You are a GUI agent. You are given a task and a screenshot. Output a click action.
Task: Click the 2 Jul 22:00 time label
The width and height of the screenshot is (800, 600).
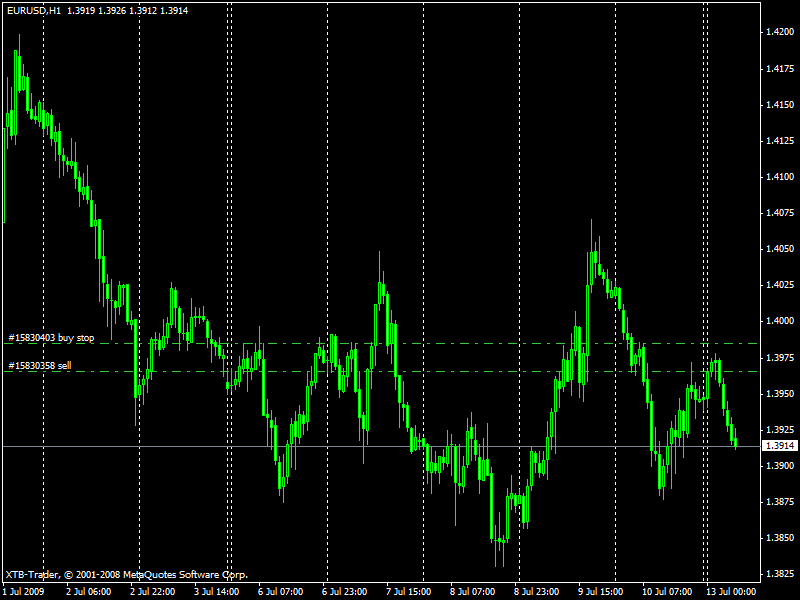[x=153, y=592]
